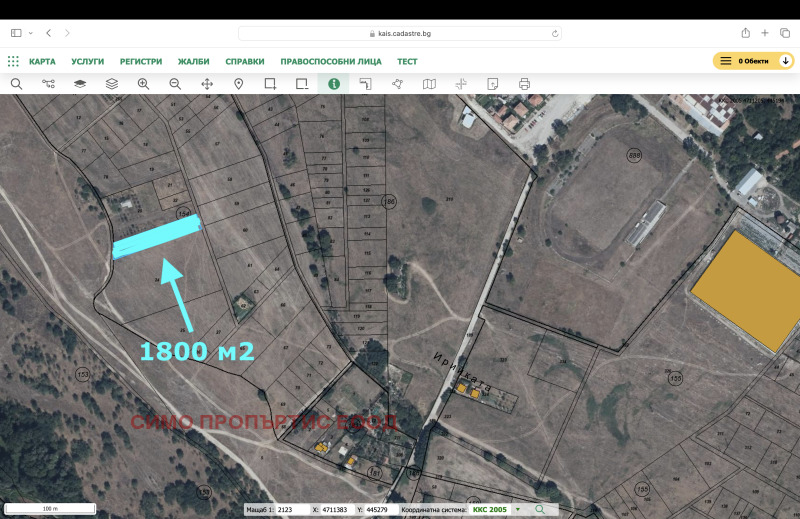Select the add-to-selection rectangle tool
The width and height of the screenshot is (800, 519).
[270, 84]
